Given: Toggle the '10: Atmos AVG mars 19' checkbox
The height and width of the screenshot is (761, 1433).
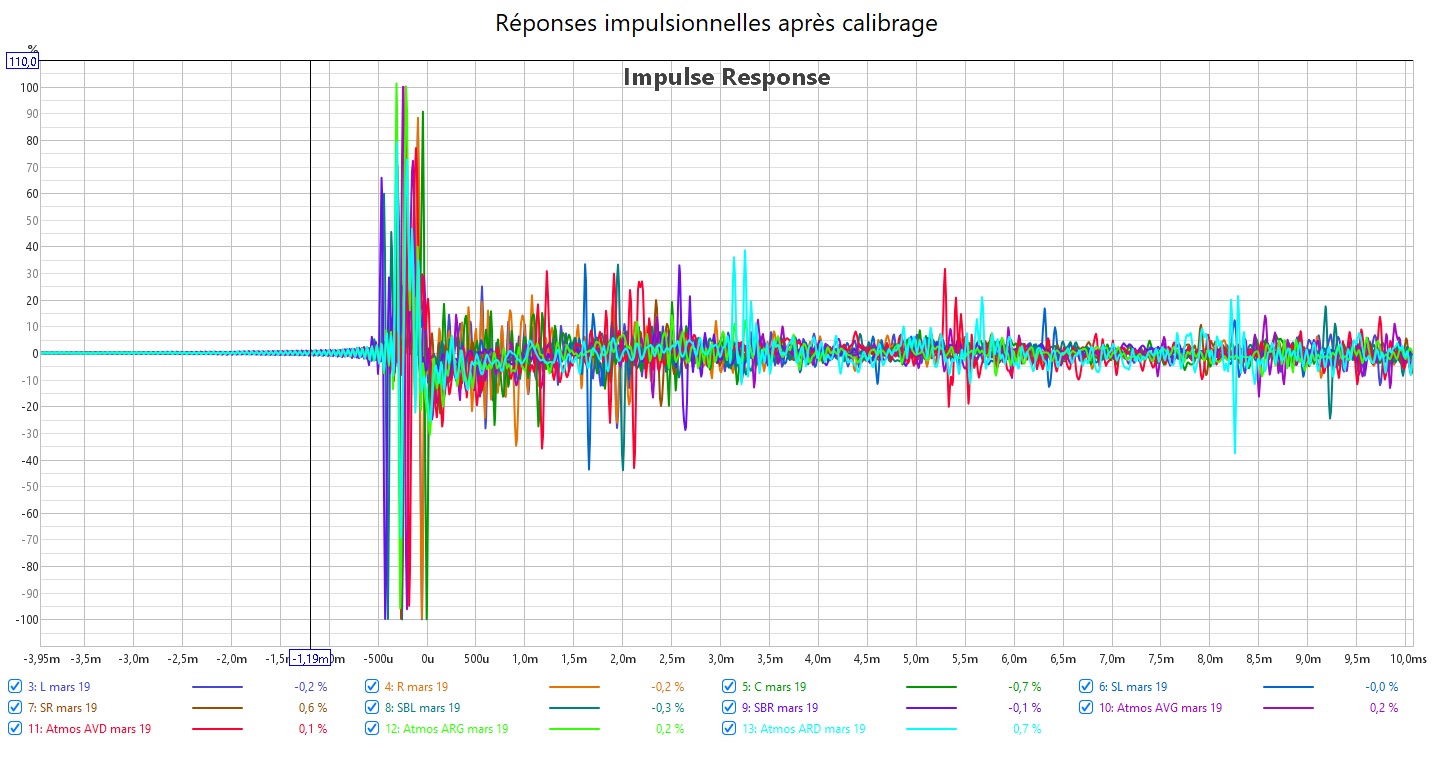Looking at the screenshot, I should (1087, 708).
